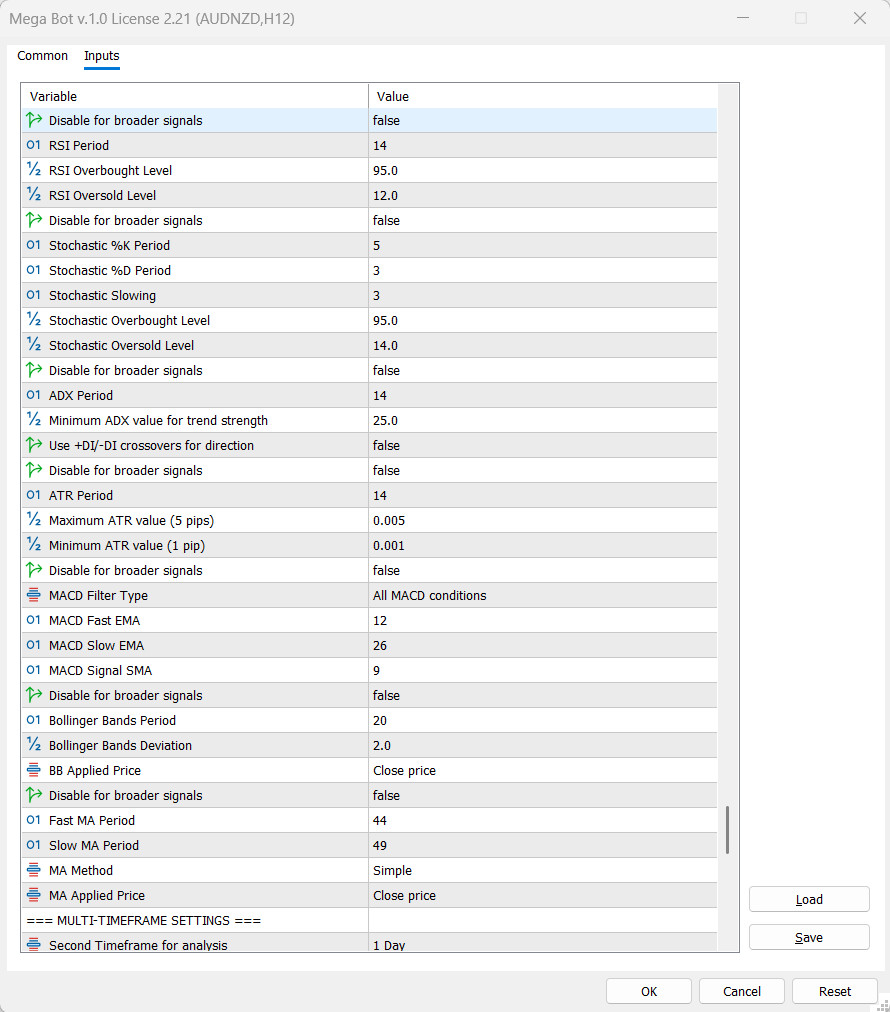Click the integer icon beside Bollinger Bands Period
890x1012 pixels.
tap(34, 720)
